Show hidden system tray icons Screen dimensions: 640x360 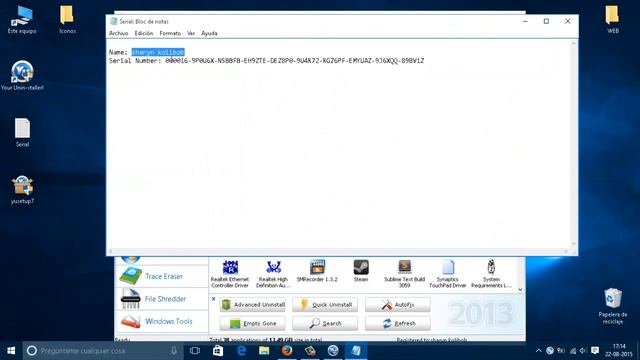[538, 351]
